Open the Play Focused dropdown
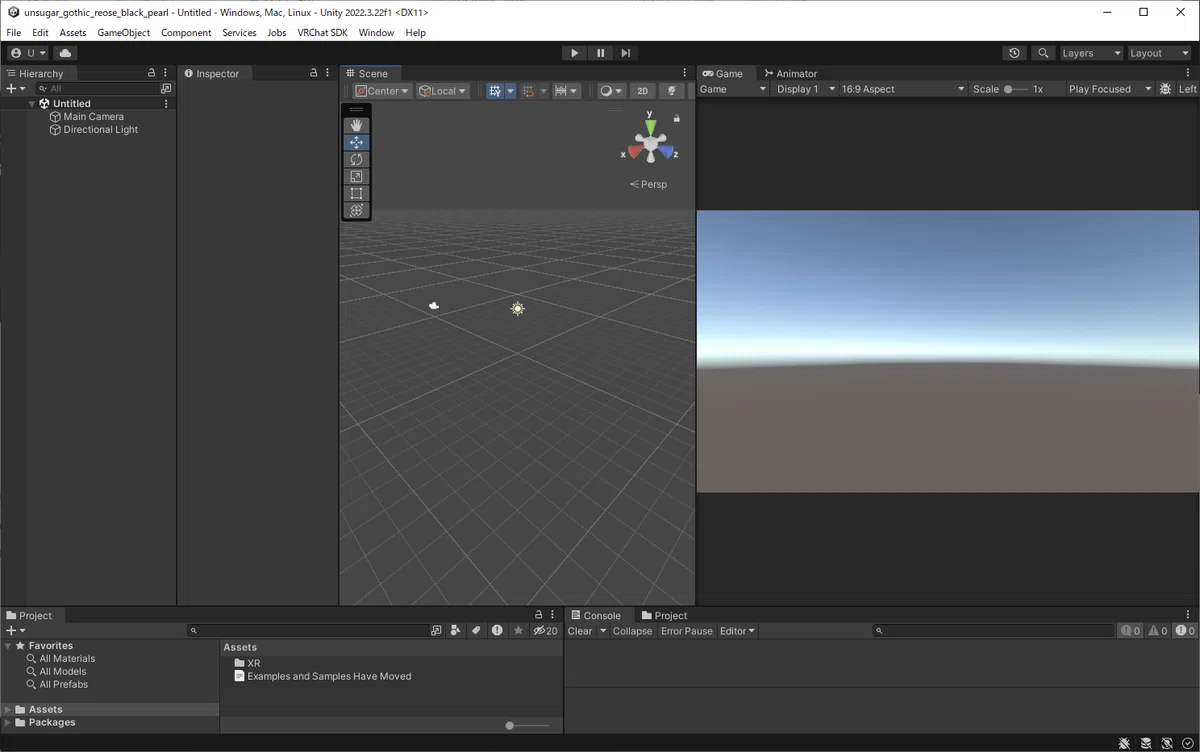 [1110, 89]
